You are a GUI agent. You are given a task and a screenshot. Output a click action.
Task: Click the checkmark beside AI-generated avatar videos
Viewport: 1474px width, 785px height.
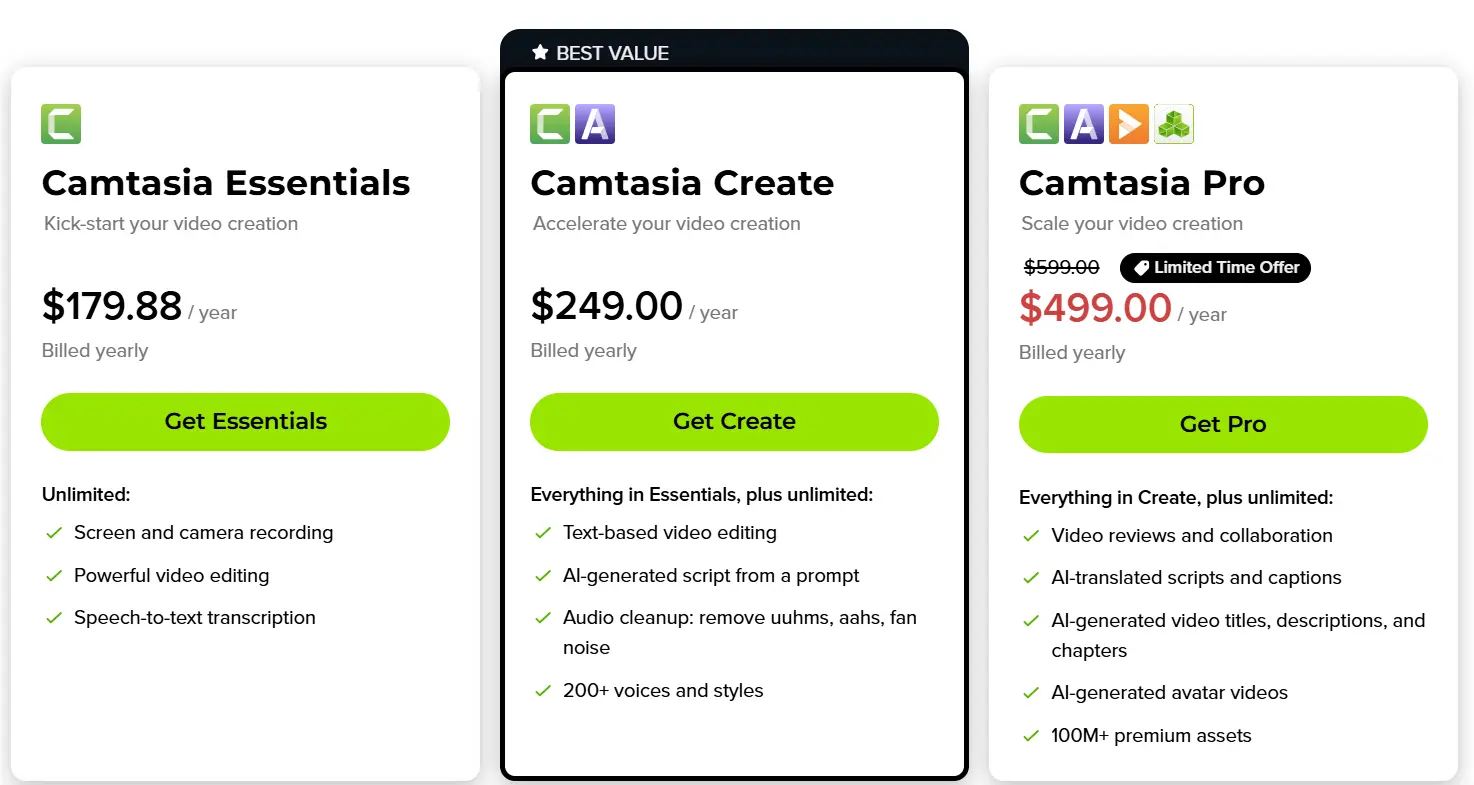(x=1031, y=692)
